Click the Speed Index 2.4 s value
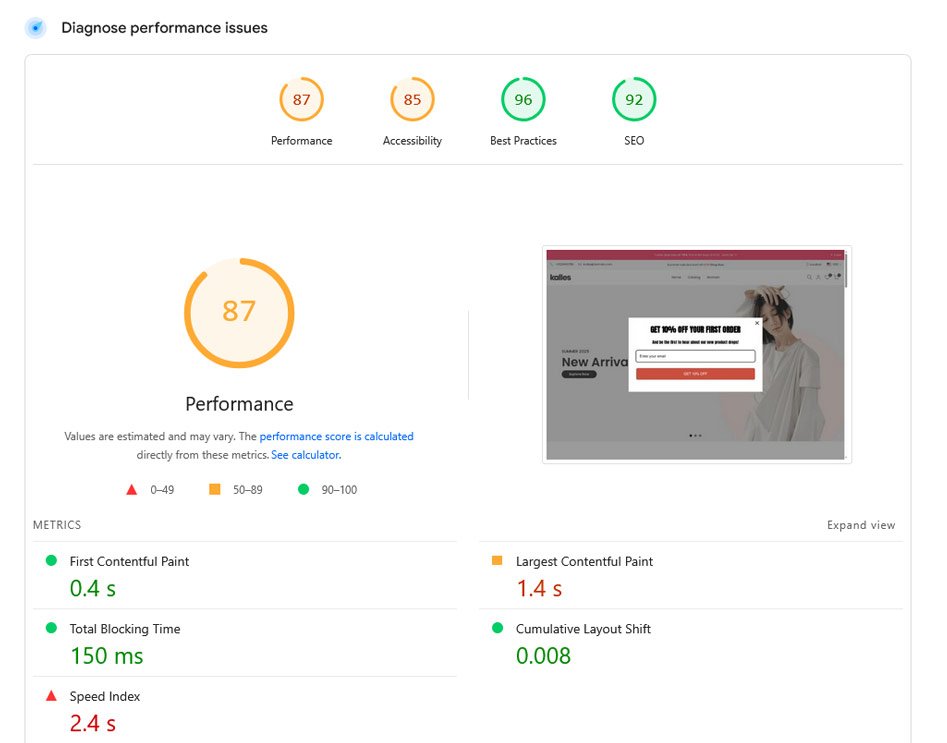The width and height of the screenshot is (947, 743). tap(92, 723)
